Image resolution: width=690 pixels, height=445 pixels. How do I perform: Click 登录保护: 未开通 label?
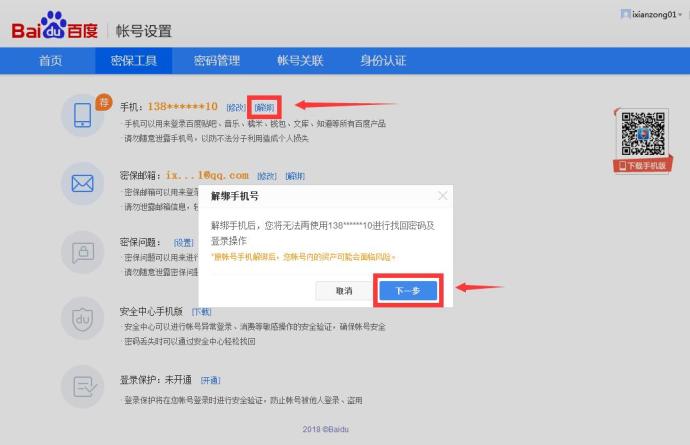tap(156, 380)
